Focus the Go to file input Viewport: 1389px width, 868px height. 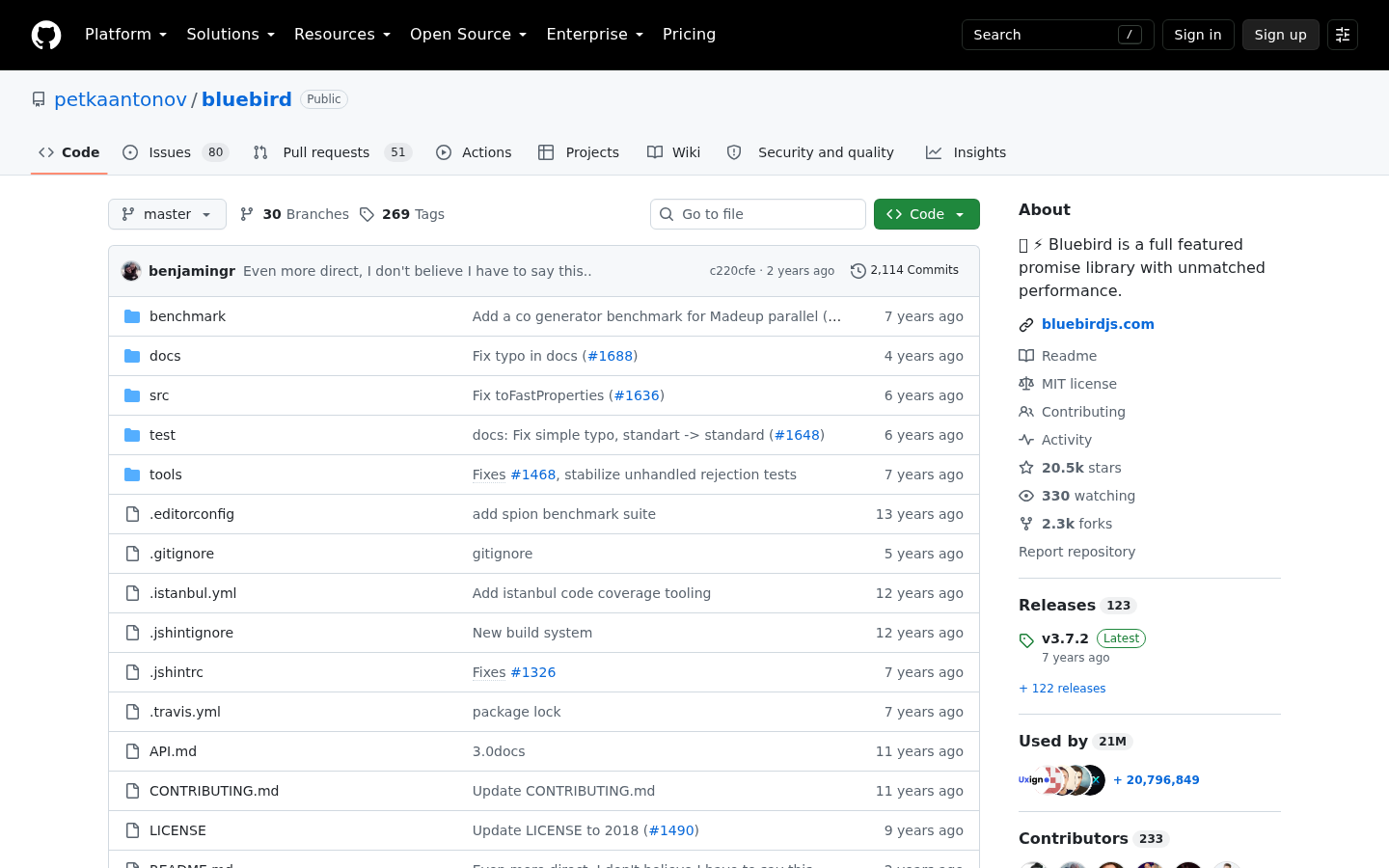(758, 214)
